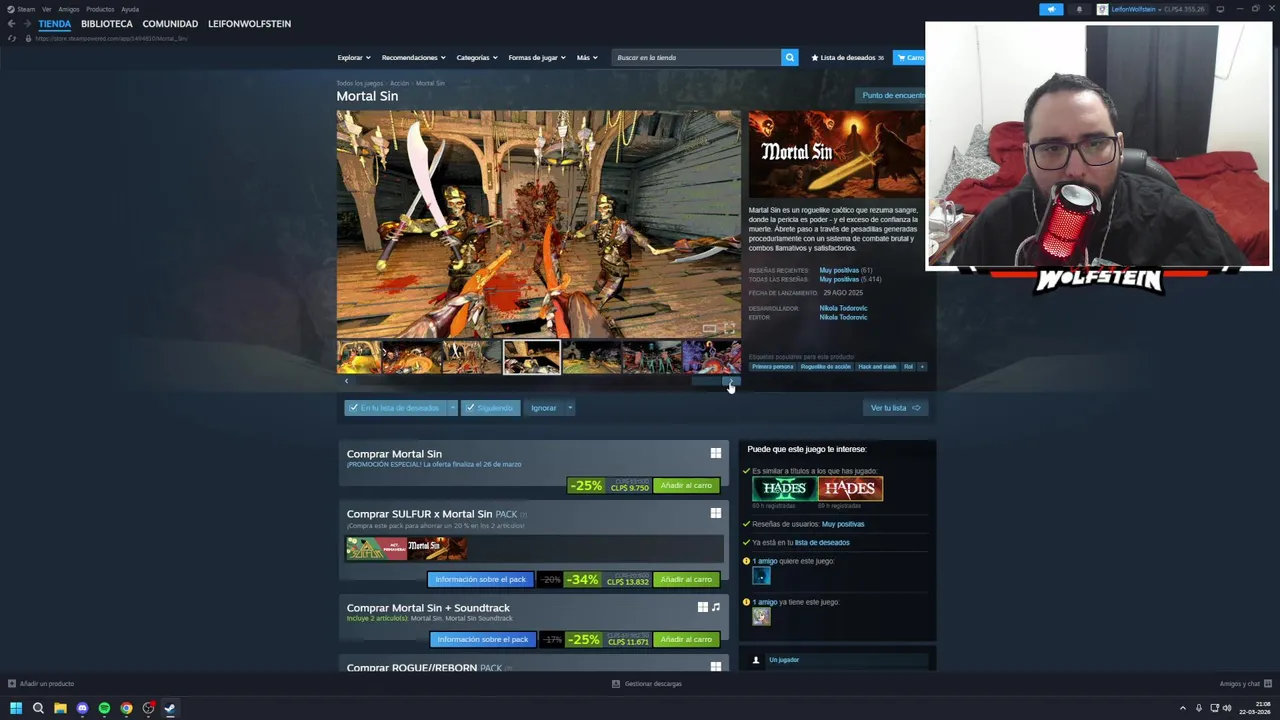
Task: Click the plus button to add tags
Action: pyautogui.click(x=921, y=367)
